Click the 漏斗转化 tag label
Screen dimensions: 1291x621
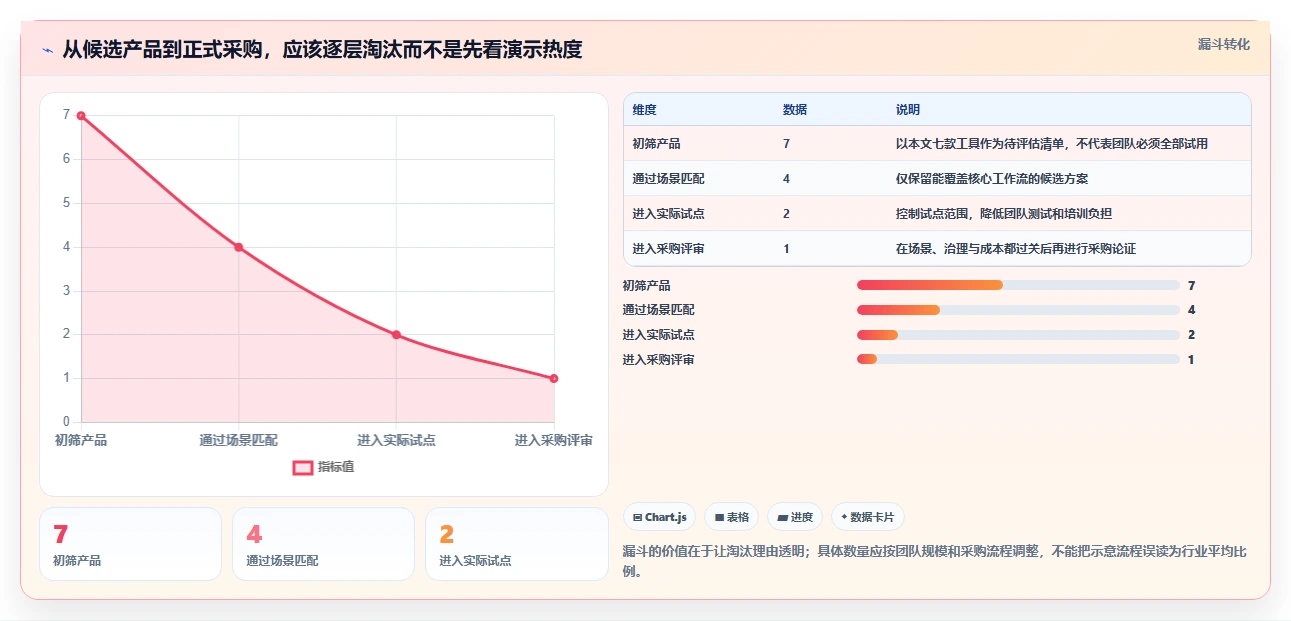(x=1224, y=45)
